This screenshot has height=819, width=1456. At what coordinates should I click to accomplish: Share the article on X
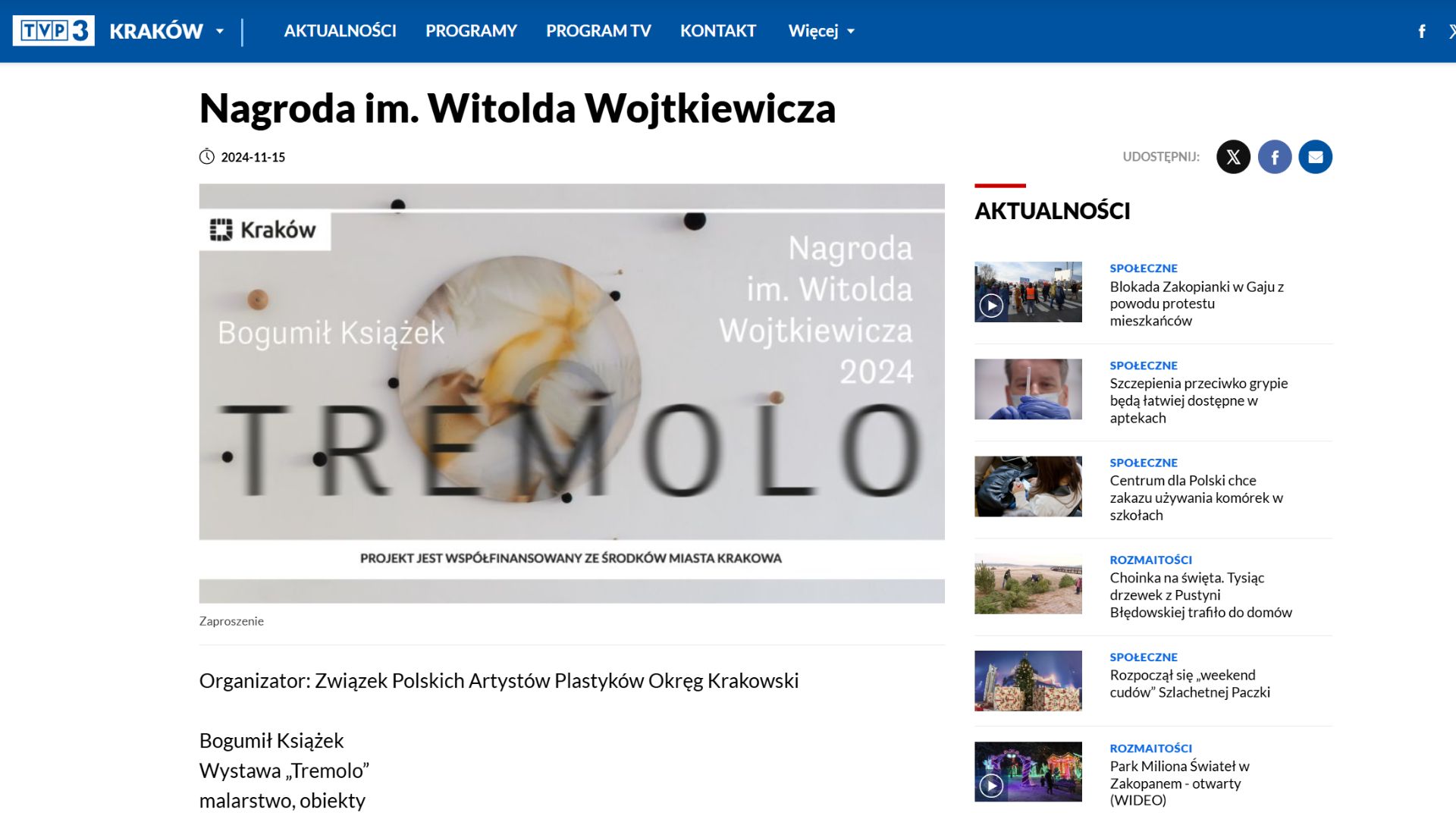[1234, 157]
